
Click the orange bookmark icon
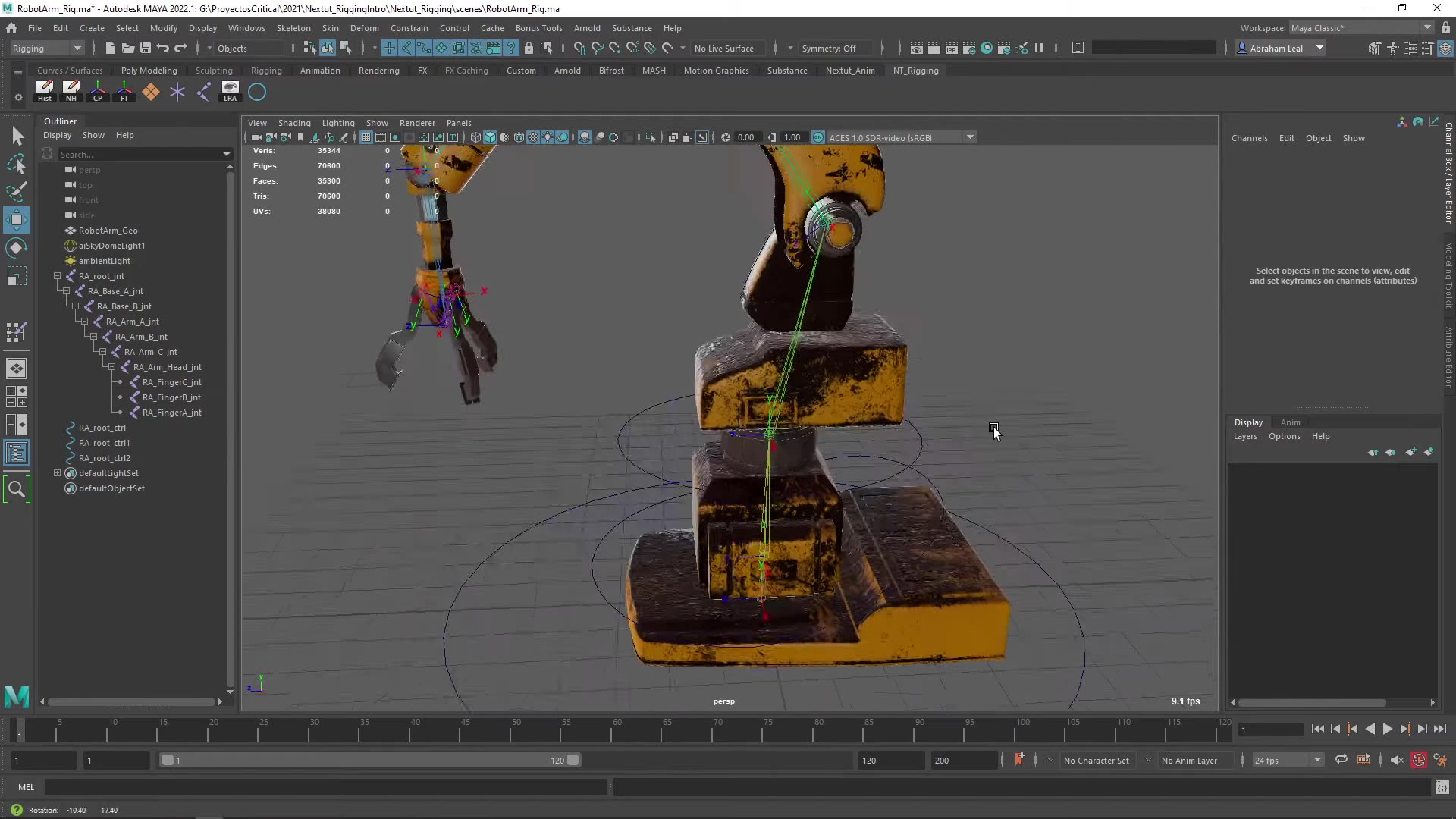1019,759
